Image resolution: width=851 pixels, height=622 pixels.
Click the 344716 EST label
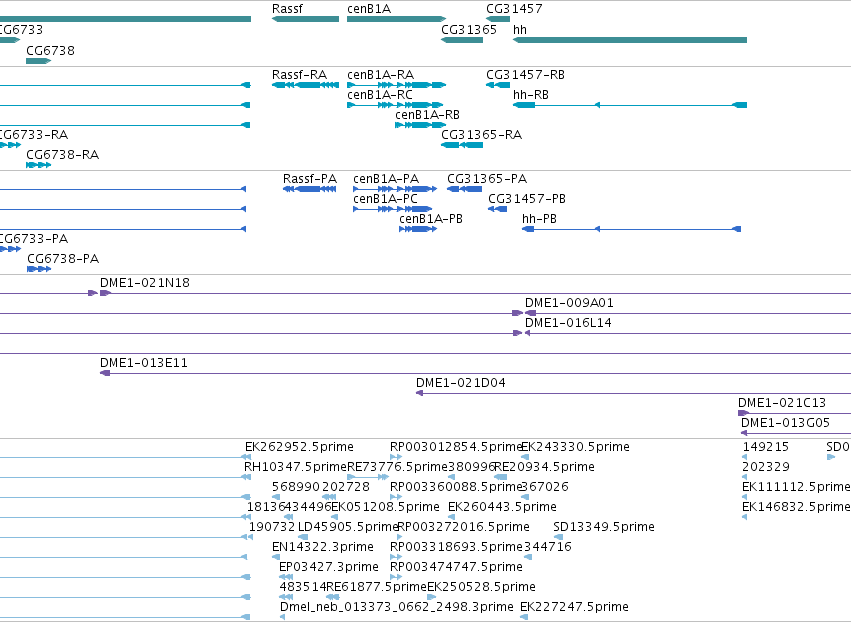click(x=548, y=547)
